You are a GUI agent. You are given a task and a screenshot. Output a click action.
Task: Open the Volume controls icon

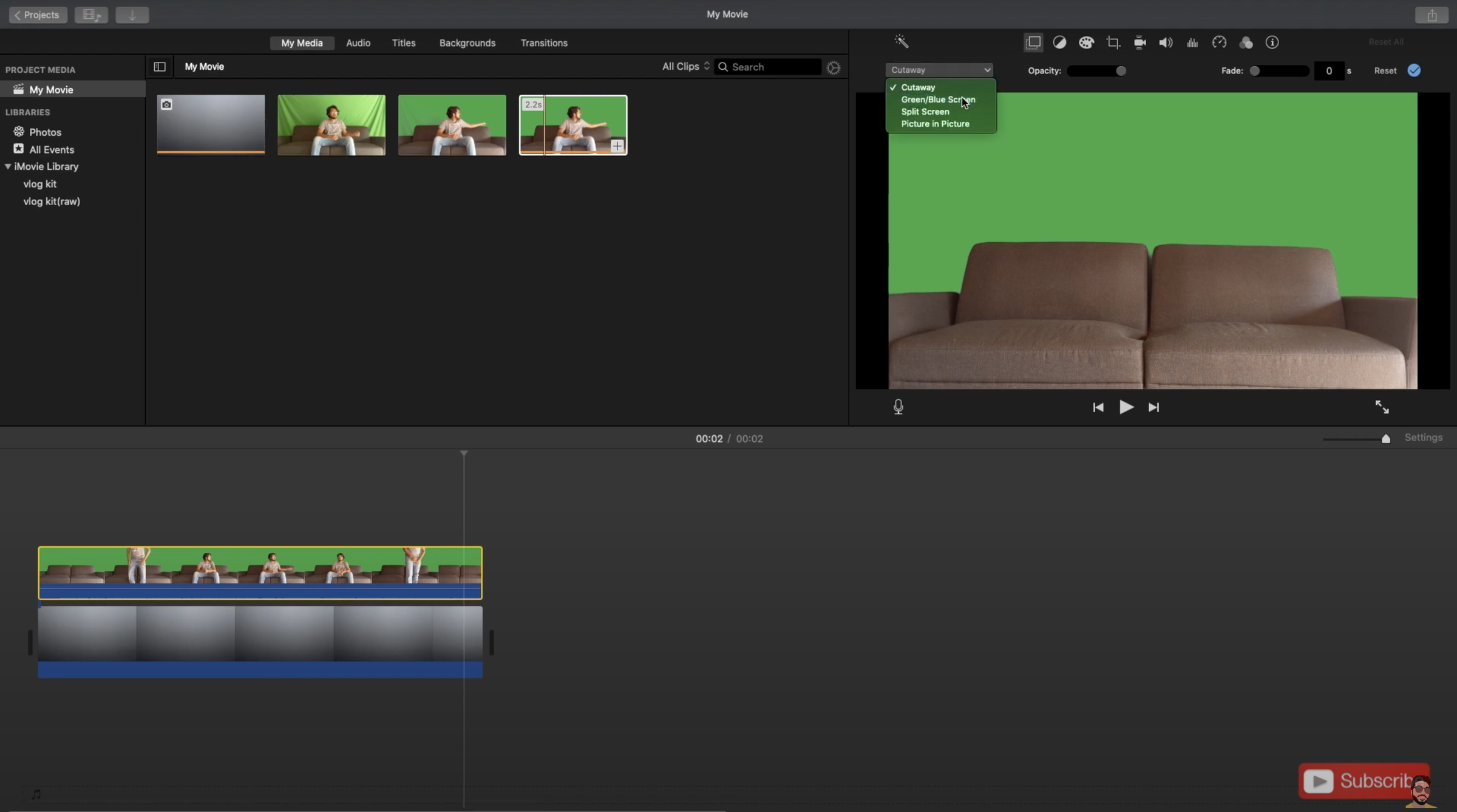(x=1166, y=42)
